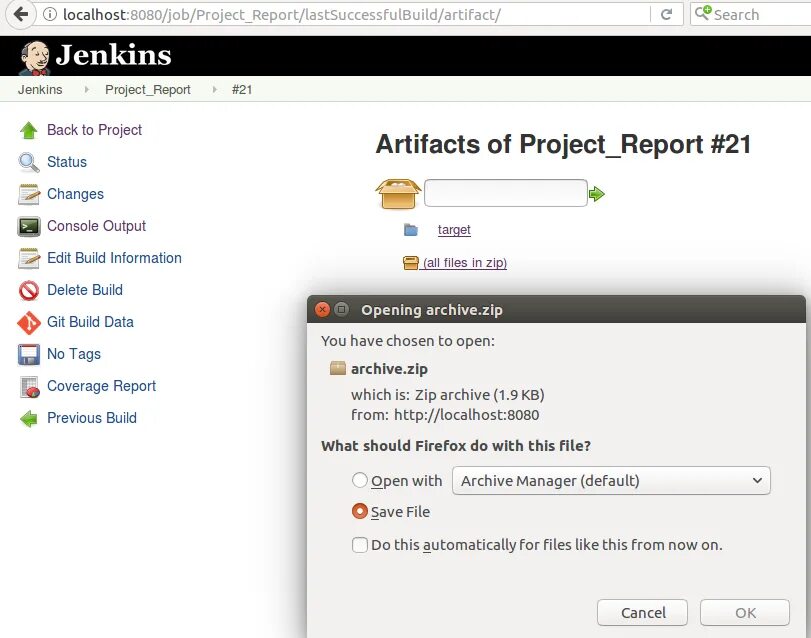This screenshot has width=811, height=638.
Task: Click the search engine magnifier icon
Action: pyautogui.click(x=703, y=13)
